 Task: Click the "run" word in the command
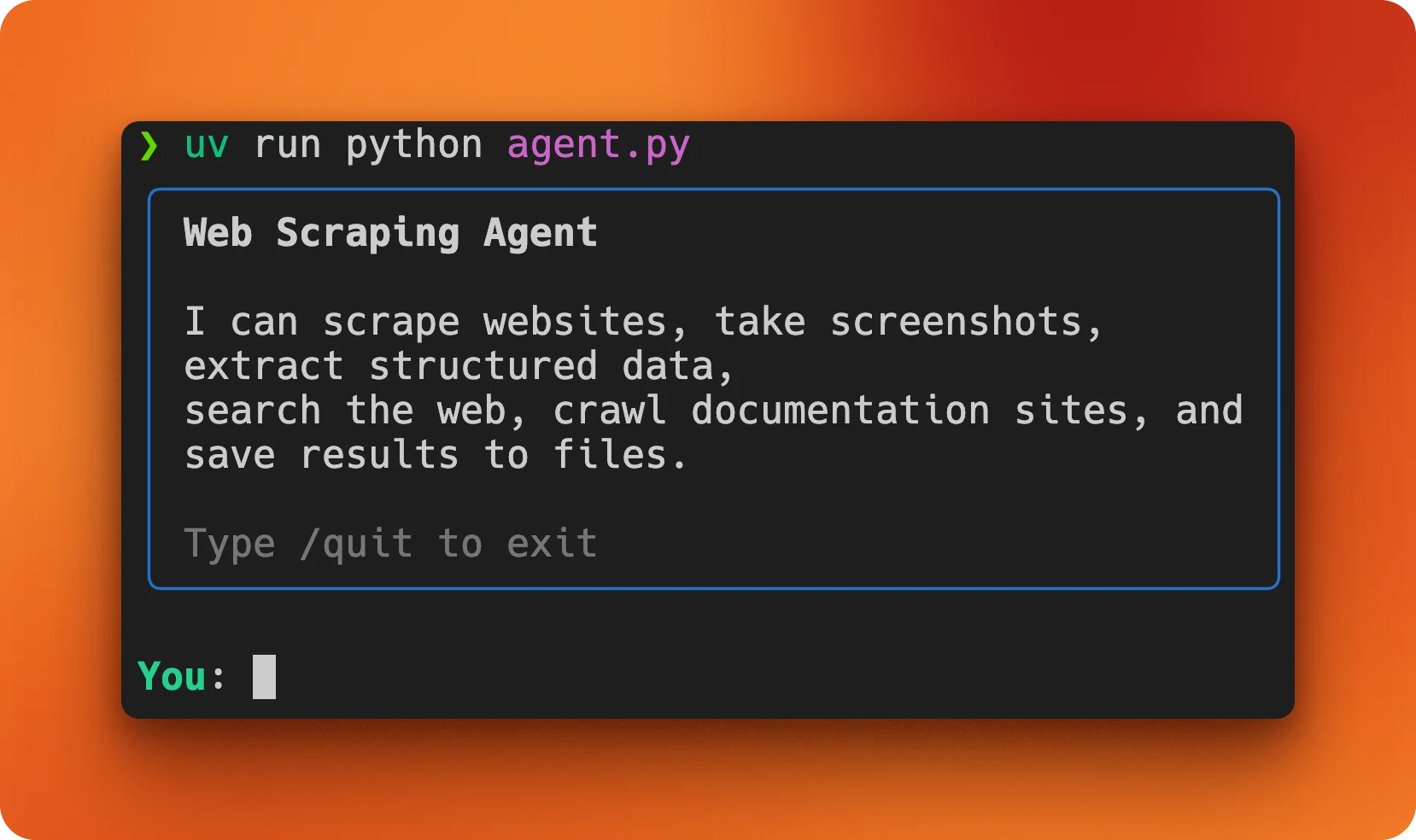[288, 145]
